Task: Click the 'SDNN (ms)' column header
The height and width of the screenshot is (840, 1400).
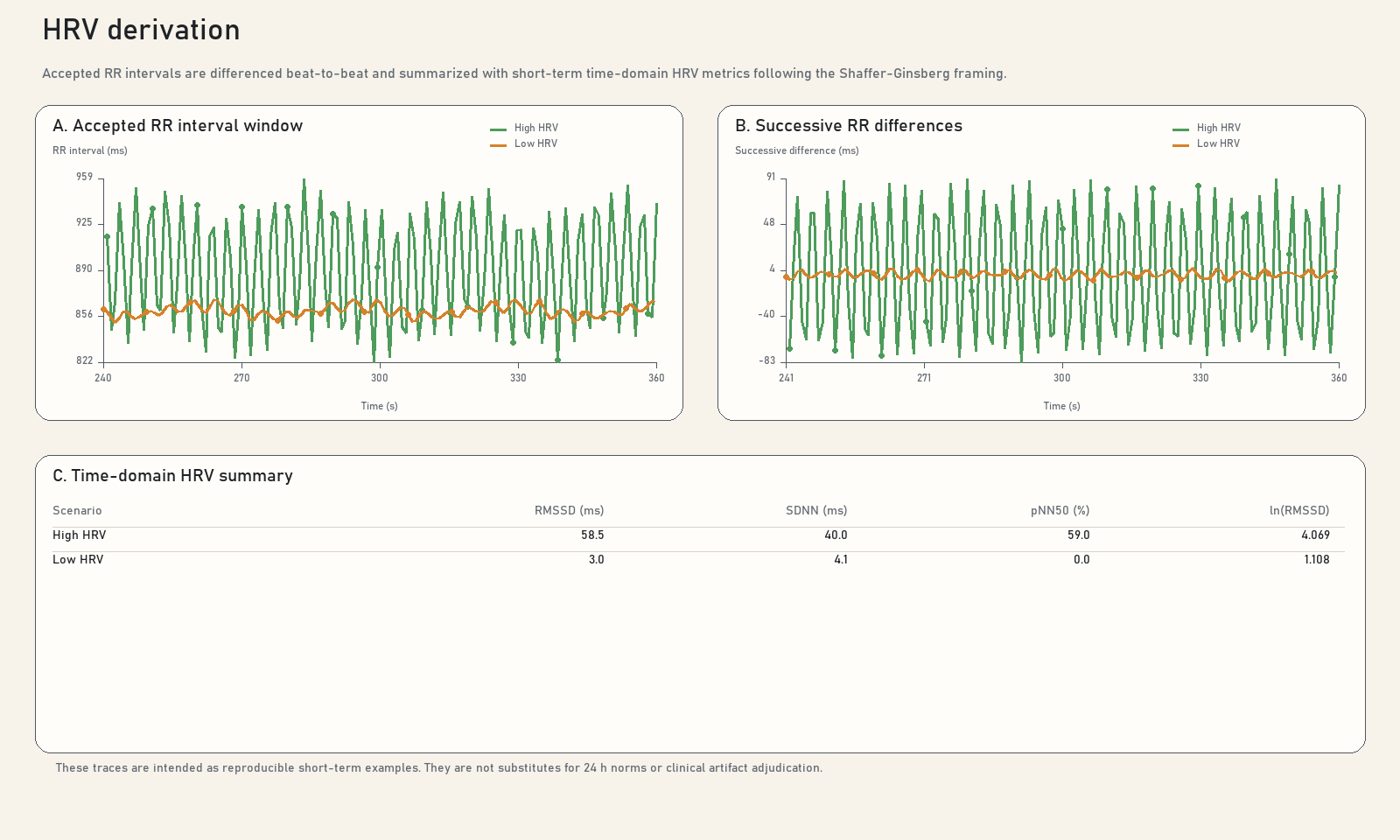Action: pos(816,510)
